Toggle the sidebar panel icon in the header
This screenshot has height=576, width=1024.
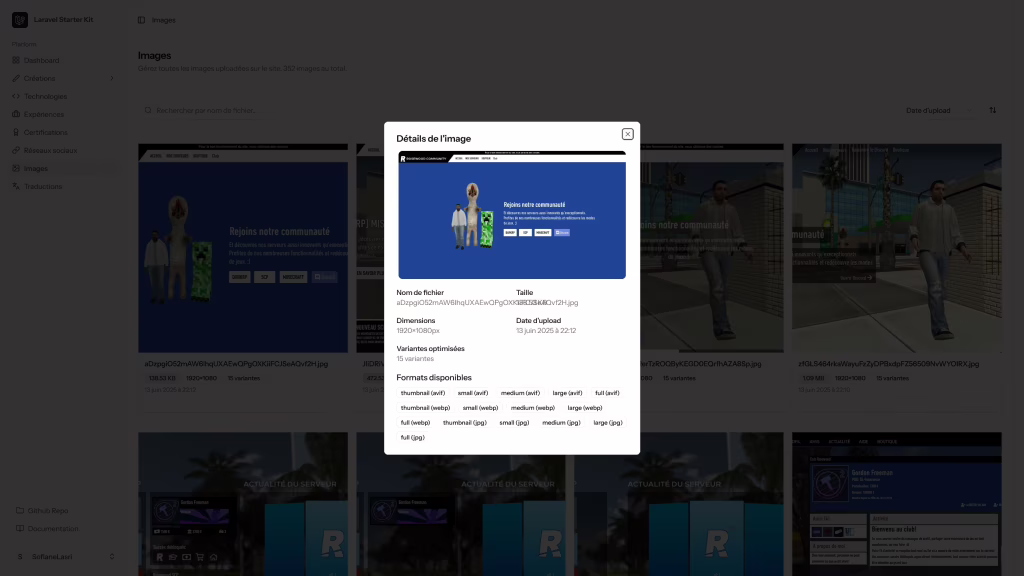point(141,20)
